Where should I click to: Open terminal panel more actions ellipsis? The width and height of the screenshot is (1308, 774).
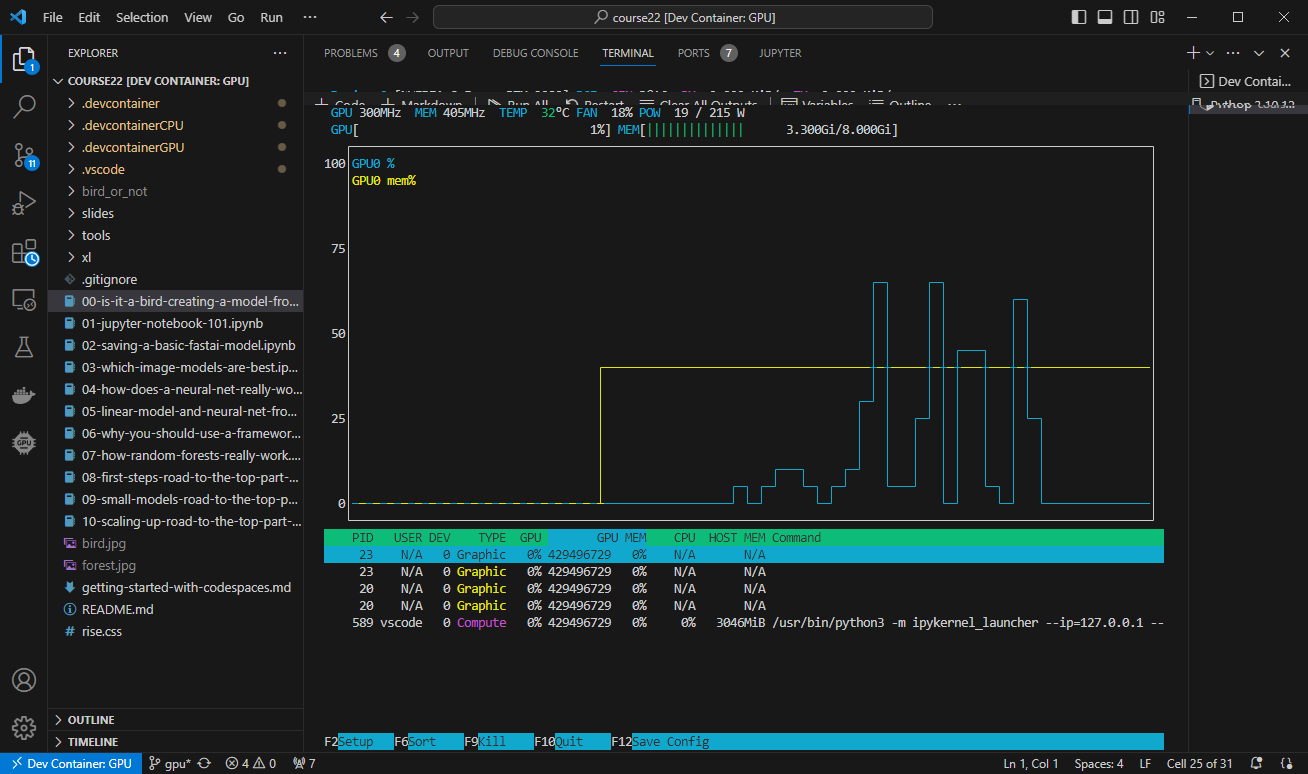point(1233,53)
